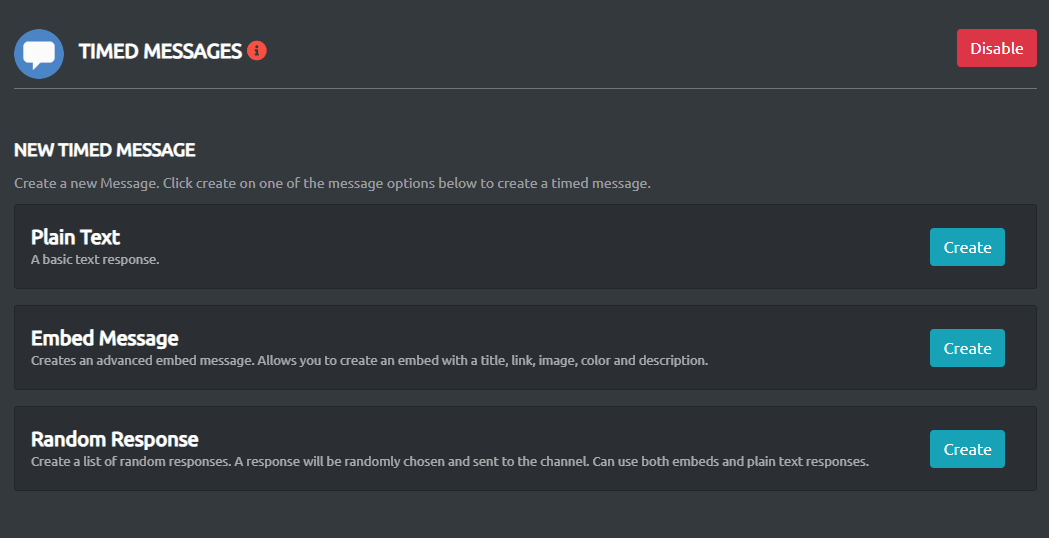Disable the Timed Messages module

(x=996, y=49)
